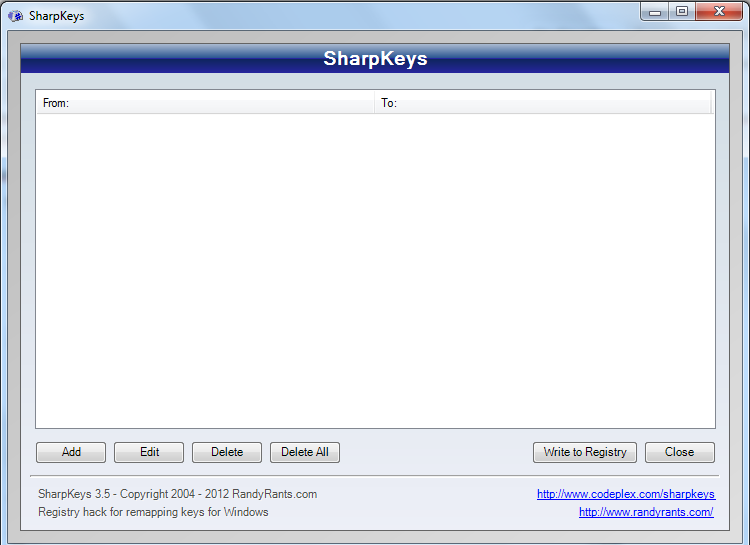Open the codeplex.com/sharpkeys link
The height and width of the screenshot is (545, 750).
point(626,494)
